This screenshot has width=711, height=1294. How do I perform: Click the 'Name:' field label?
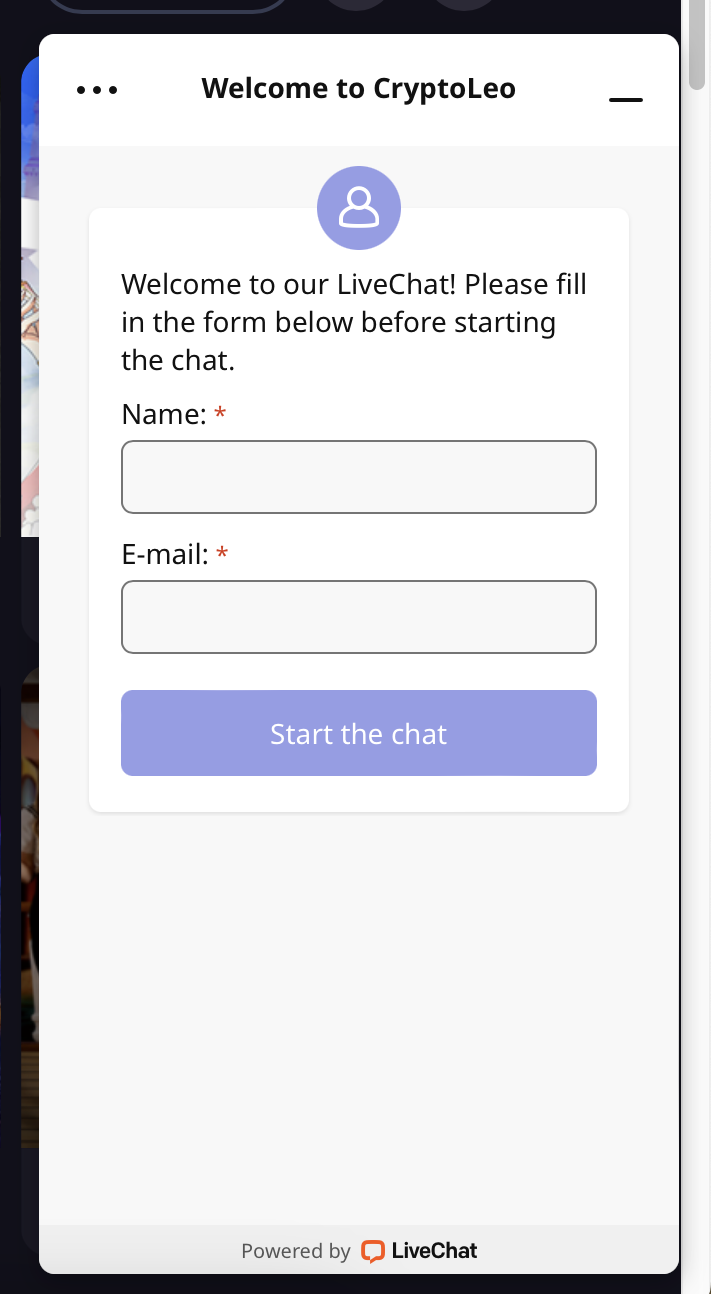[x=164, y=414]
